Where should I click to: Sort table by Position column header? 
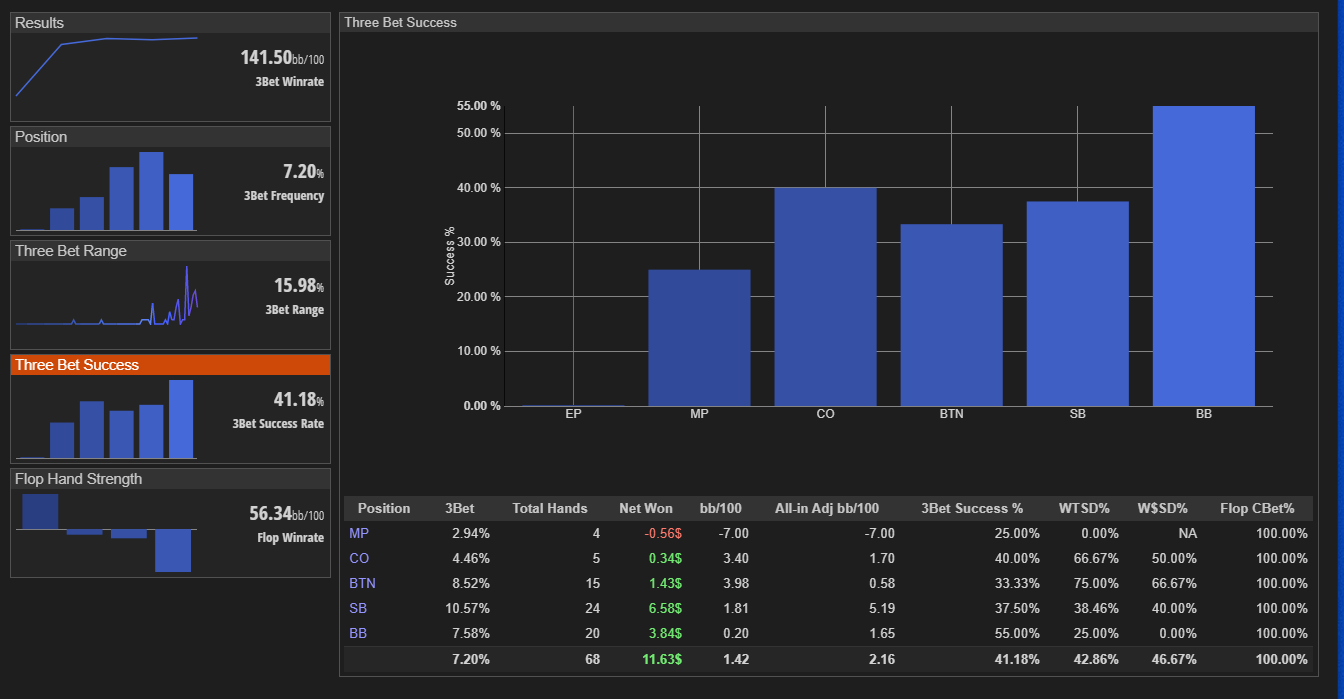[x=384, y=508]
